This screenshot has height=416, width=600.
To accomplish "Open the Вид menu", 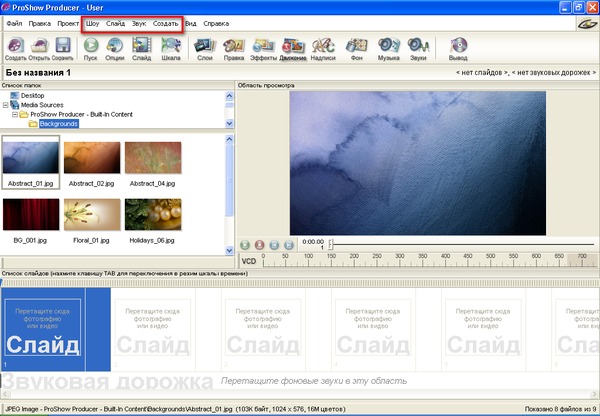I will pyautogui.click(x=191, y=24).
